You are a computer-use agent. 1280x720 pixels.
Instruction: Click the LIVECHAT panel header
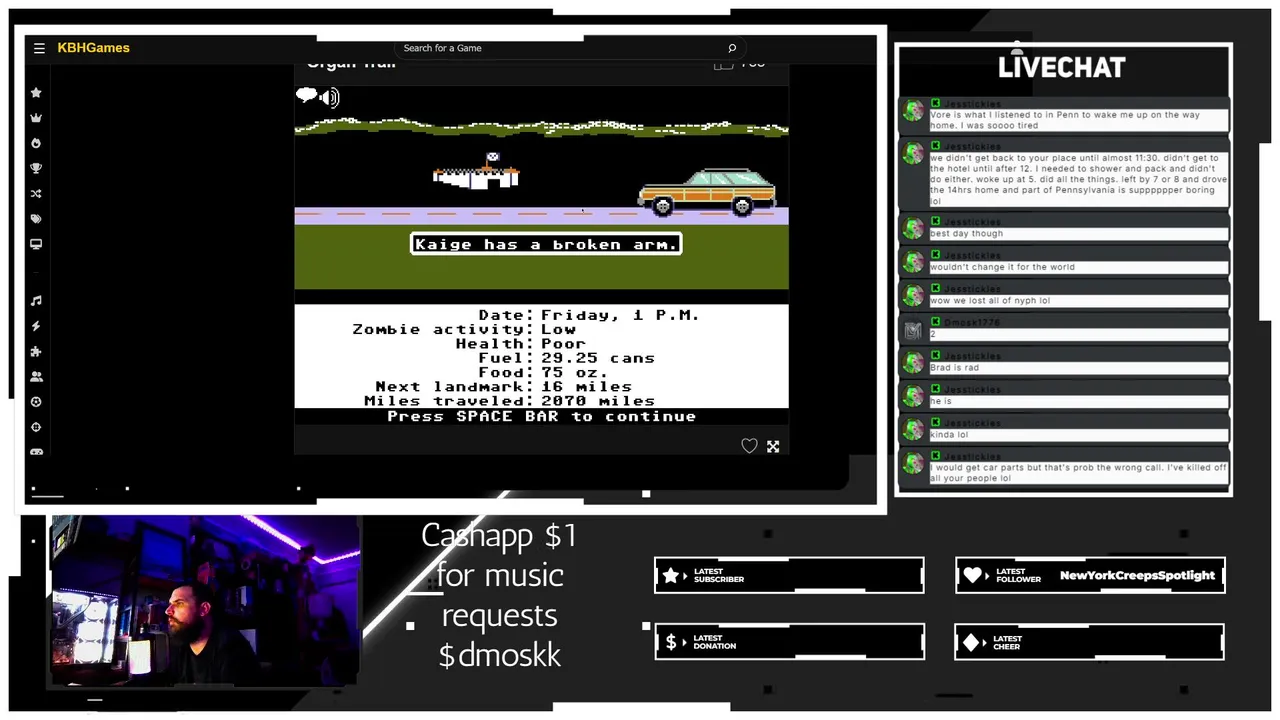tap(1062, 67)
